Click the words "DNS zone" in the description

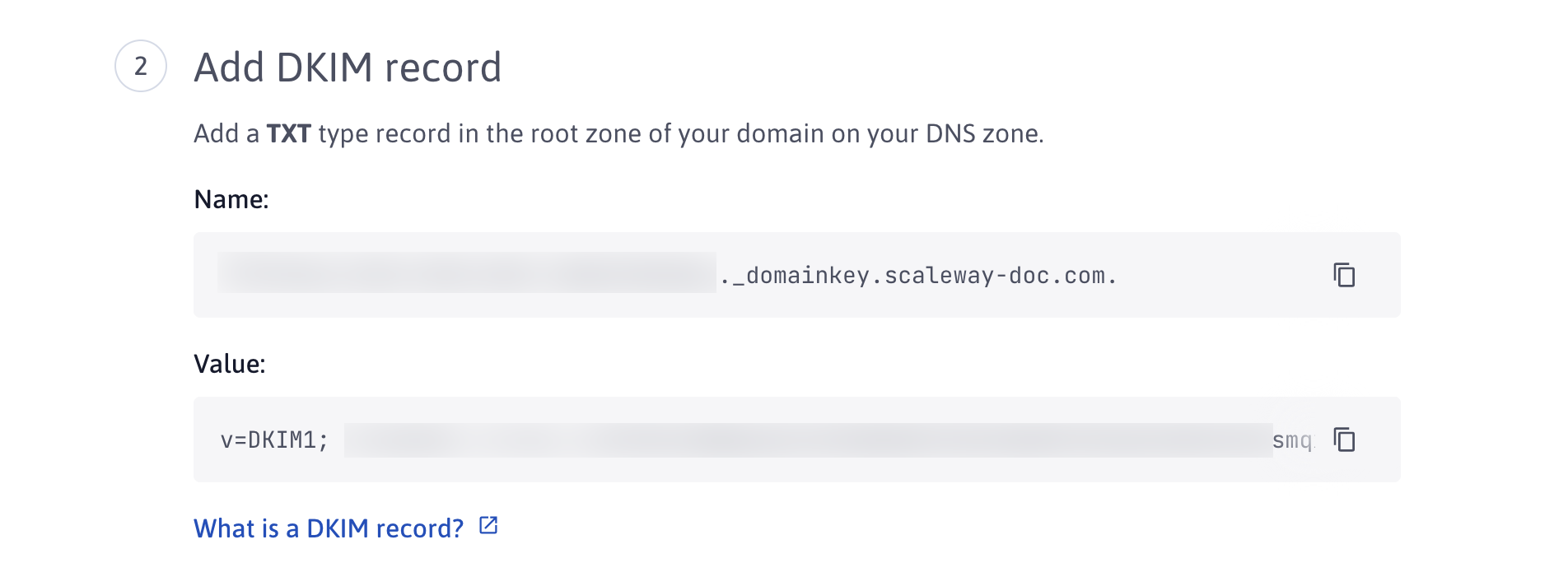[x=982, y=133]
